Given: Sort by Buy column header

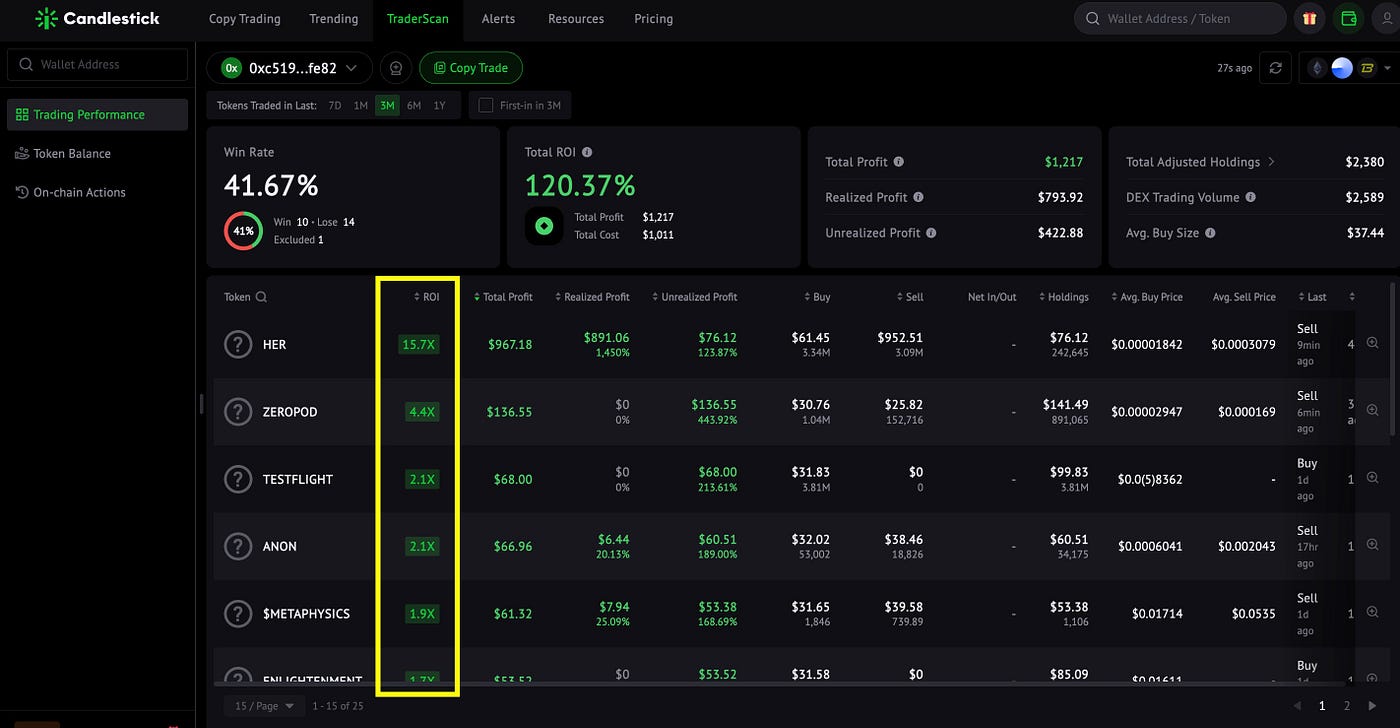Looking at the screenshot, I should click(817, 297).
